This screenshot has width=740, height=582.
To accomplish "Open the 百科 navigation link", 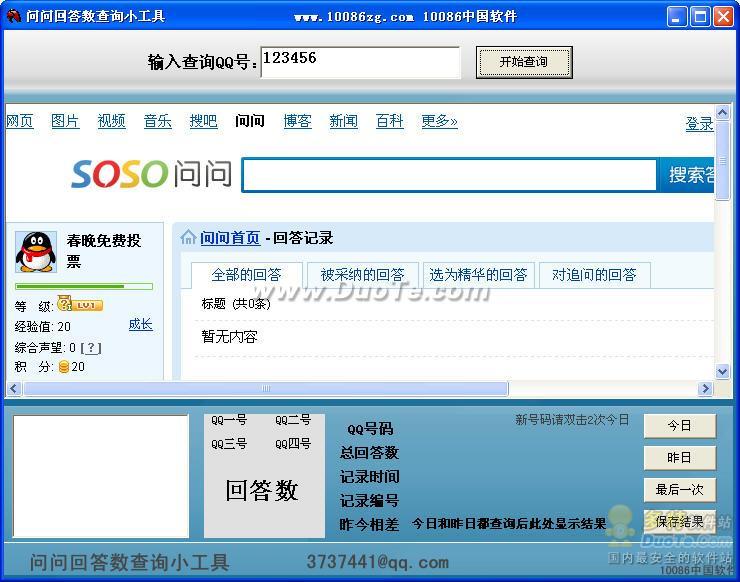I will pos(389,121).
